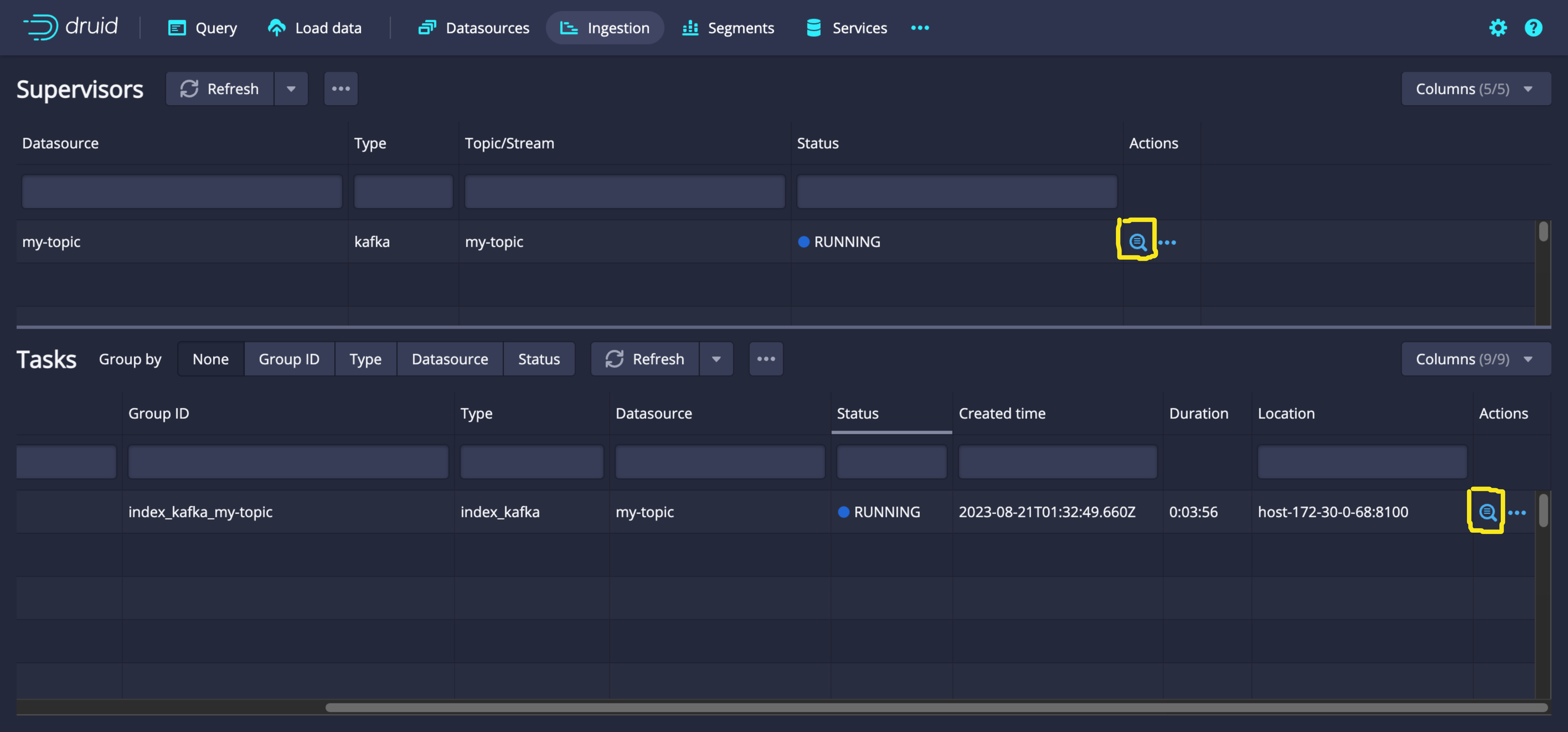Group tasks by Status
1568x732 pixels.
tap(539, 359)
